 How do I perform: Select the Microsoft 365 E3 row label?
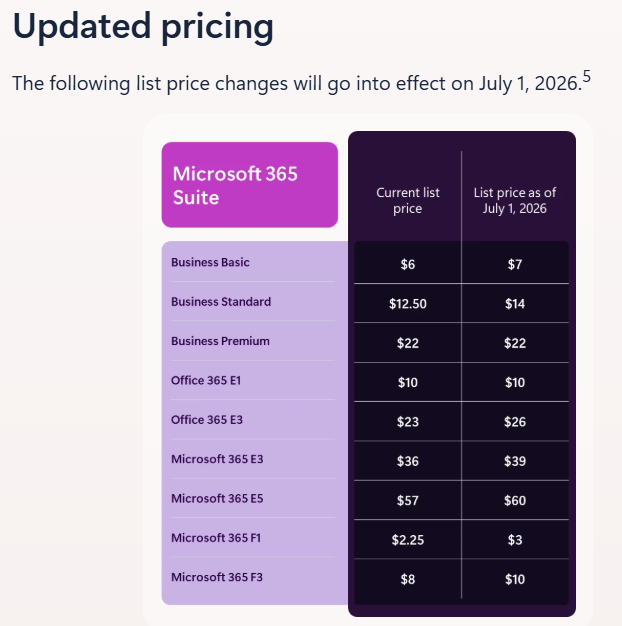coord(217,459)
